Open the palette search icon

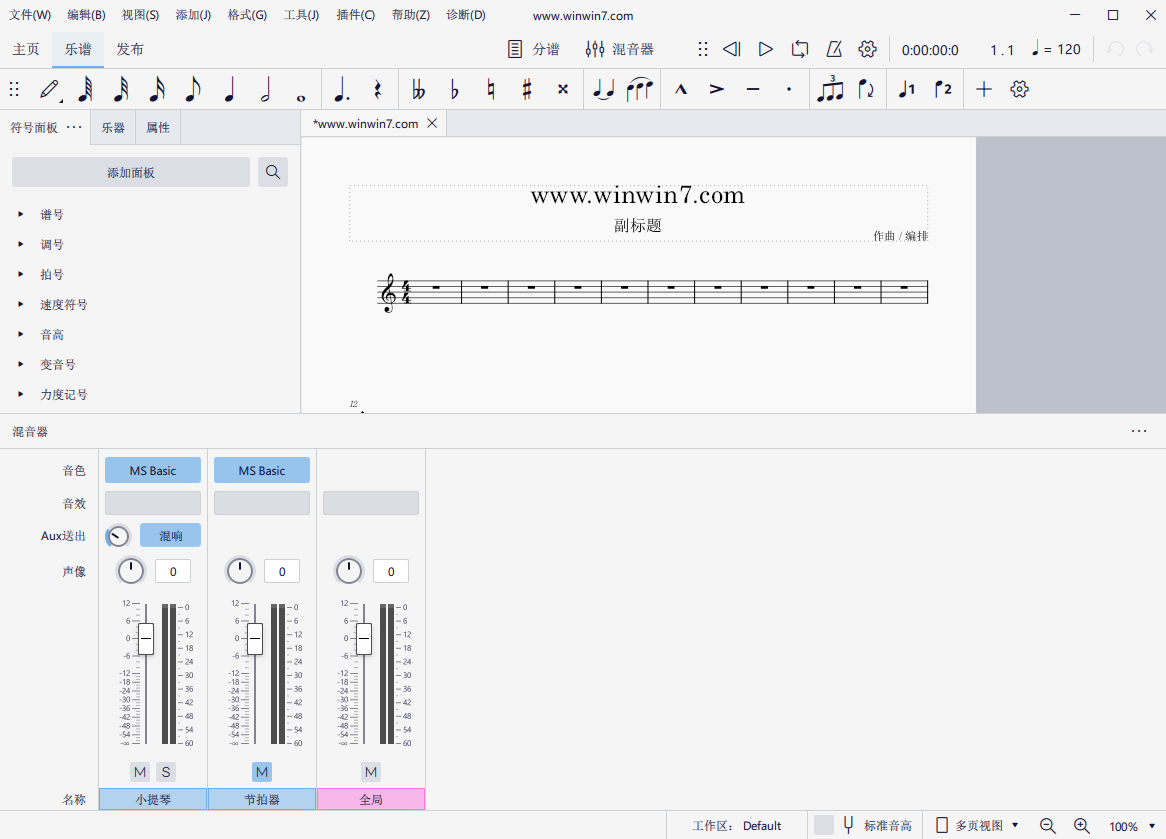(272, 172)
